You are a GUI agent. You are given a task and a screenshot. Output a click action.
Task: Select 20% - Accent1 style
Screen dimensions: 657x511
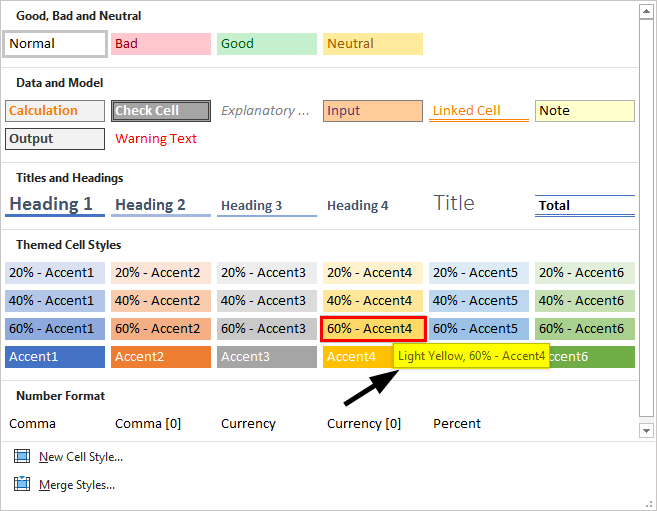tap(55, 273)
